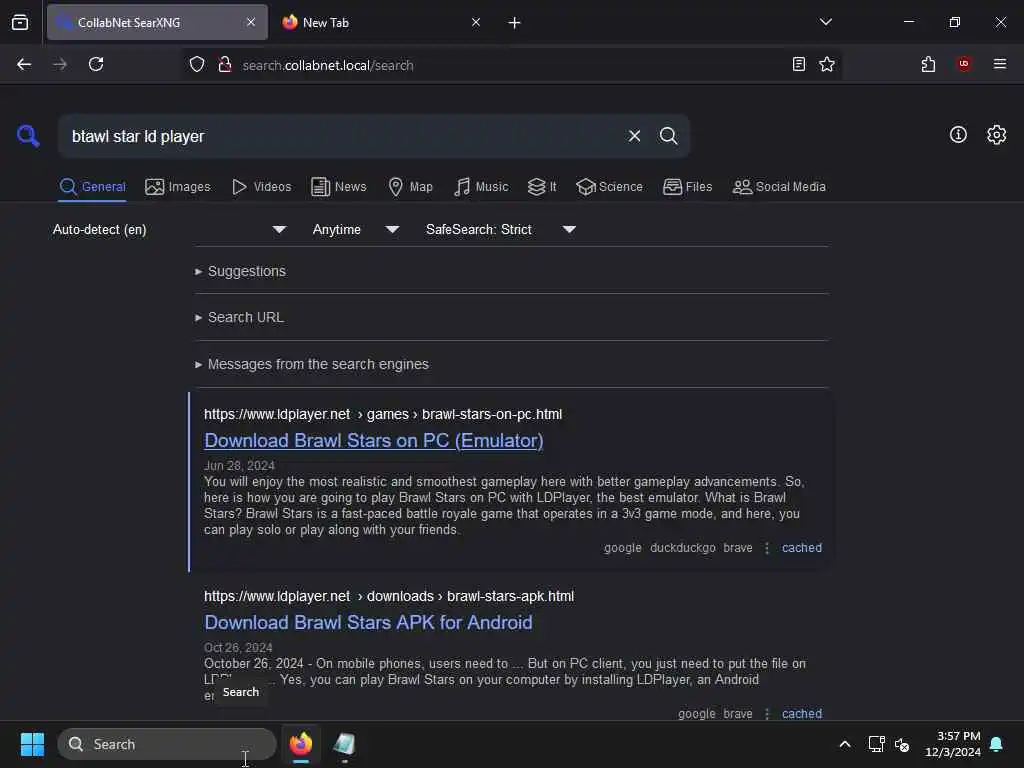Reload the current page
Viewport: 1024px width, 768px height.
96,64
